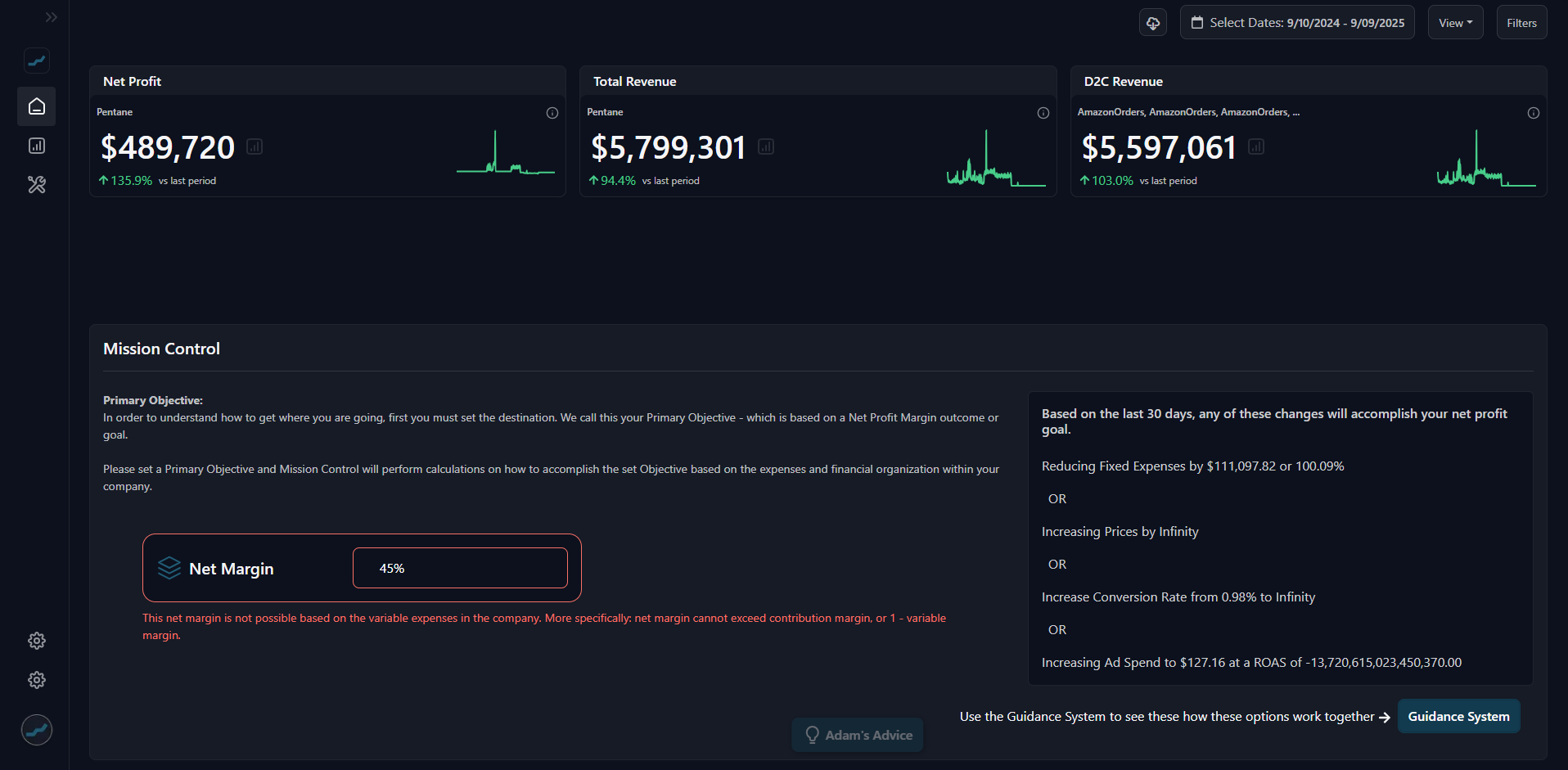Screen dimensions: 1568x770
Task: Click the cloud export icon in the top bar
Action: click(x=1152, y=22)
